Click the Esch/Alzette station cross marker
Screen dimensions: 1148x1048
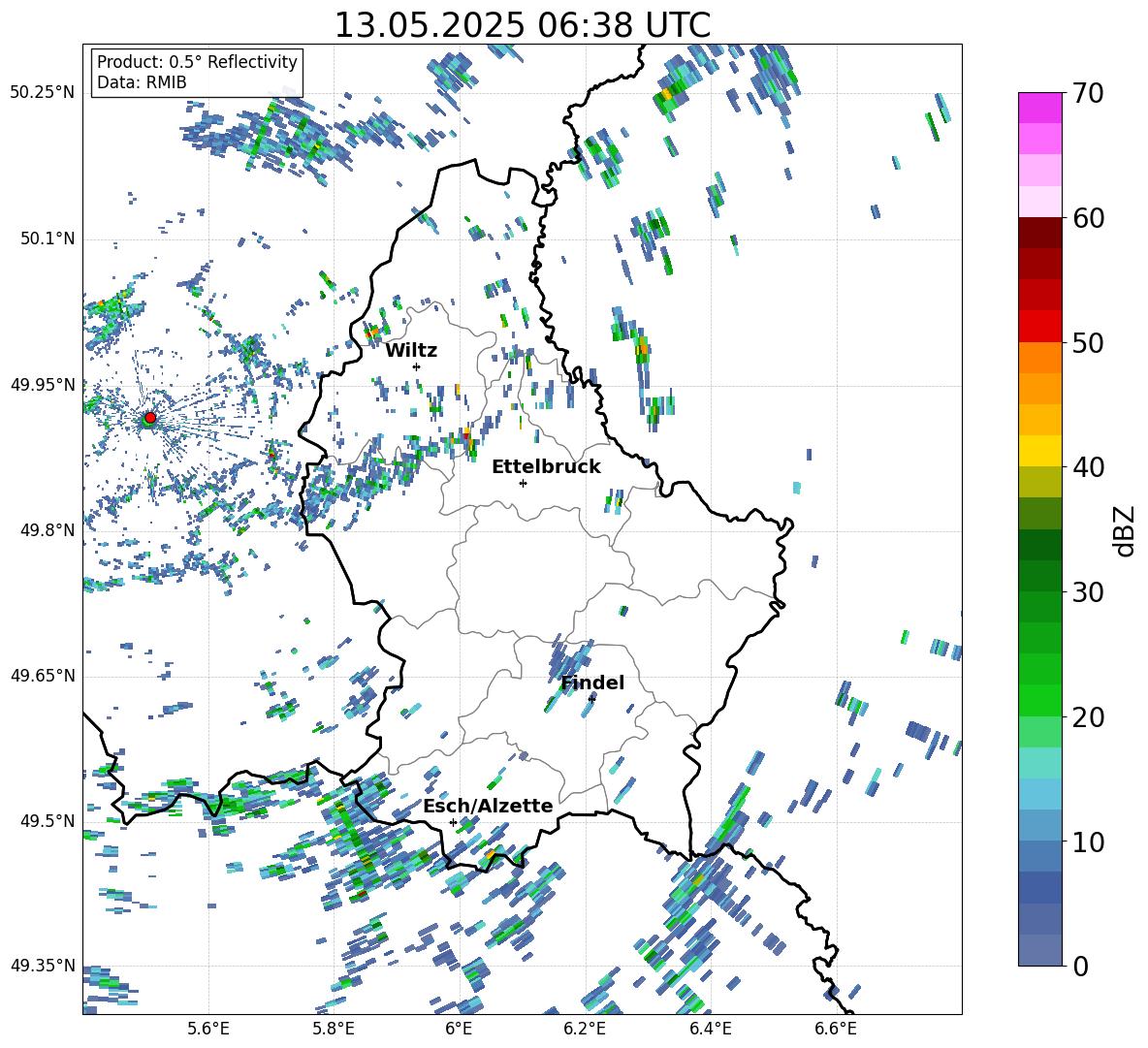[x=453, y=822]
